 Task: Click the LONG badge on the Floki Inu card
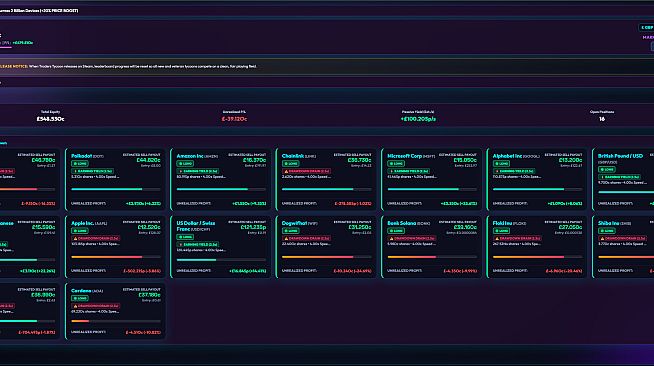click(x=501, y=231)
